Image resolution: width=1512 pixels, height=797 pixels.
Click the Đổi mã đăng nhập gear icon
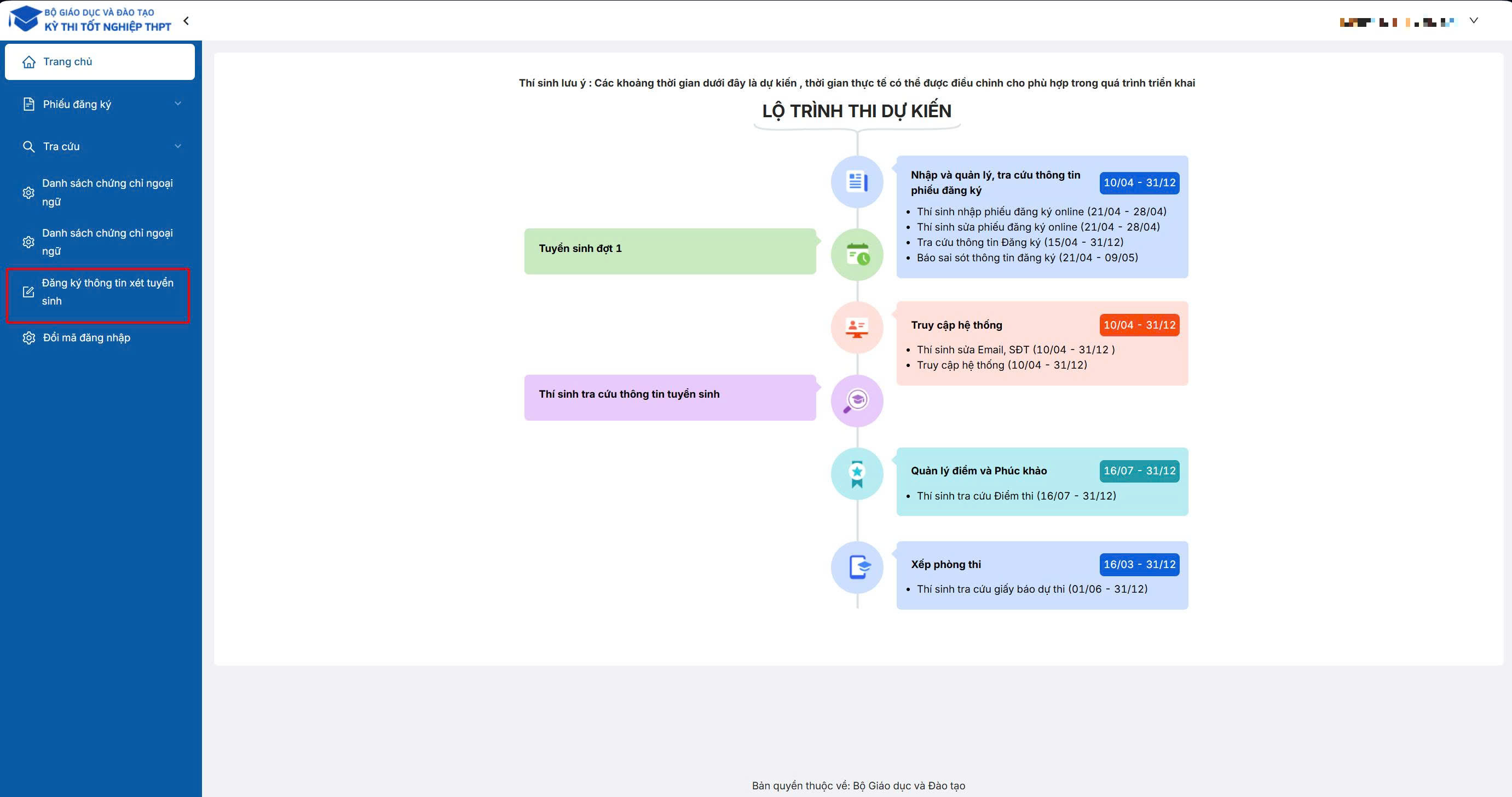(29, 338)
